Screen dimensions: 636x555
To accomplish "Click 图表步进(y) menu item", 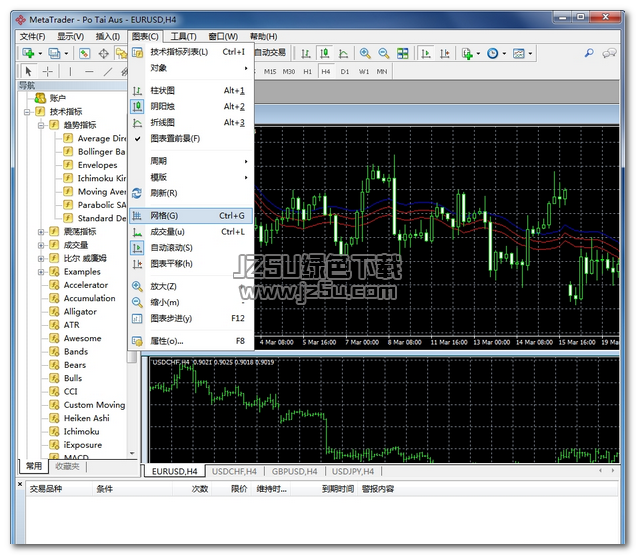I will click(x=191, y=318).
